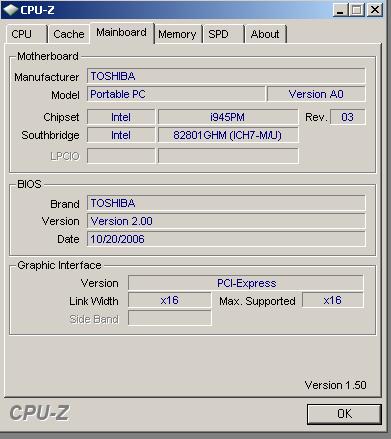Click the Manufacturer field showing TOSHIBA
Screen dimensions: 391x439
coord(226,76)
